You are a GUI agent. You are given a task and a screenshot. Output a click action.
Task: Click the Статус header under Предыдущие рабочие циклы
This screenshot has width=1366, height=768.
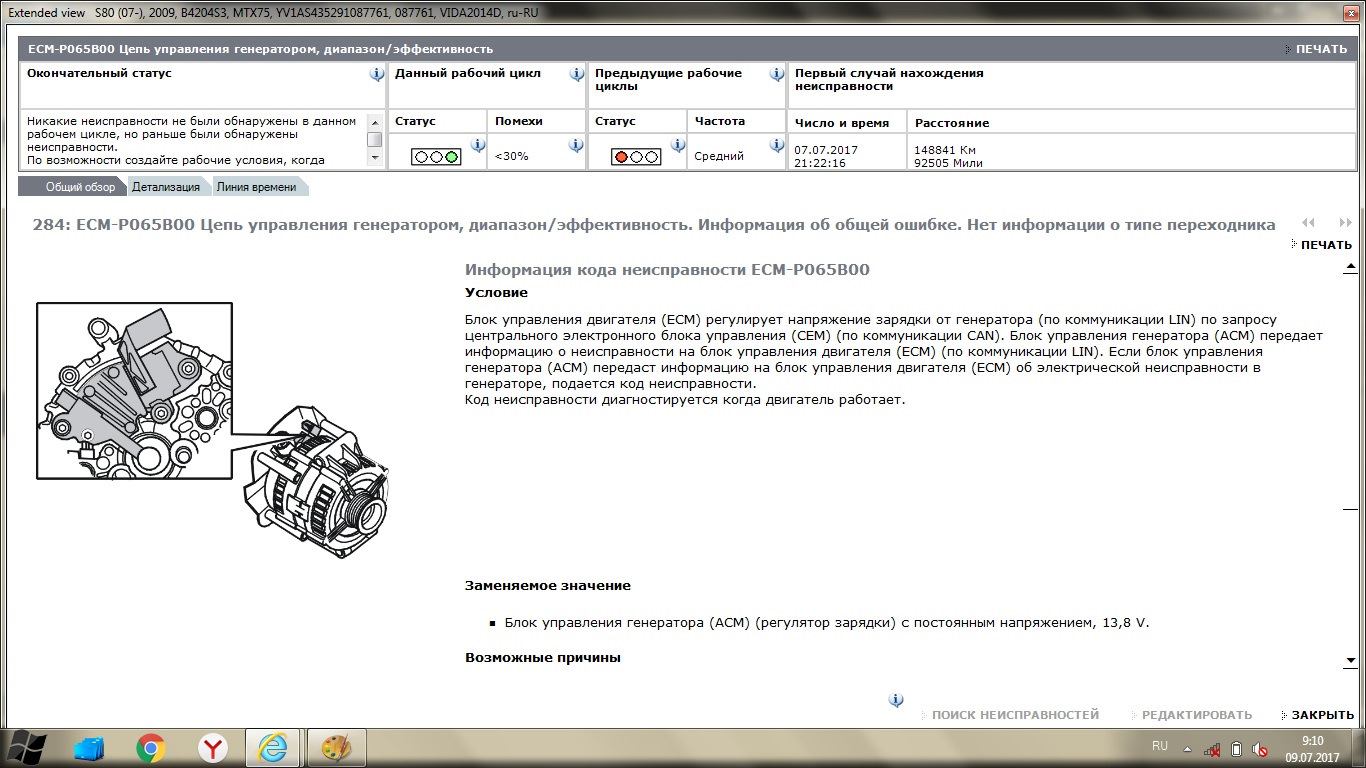[616, 121]
